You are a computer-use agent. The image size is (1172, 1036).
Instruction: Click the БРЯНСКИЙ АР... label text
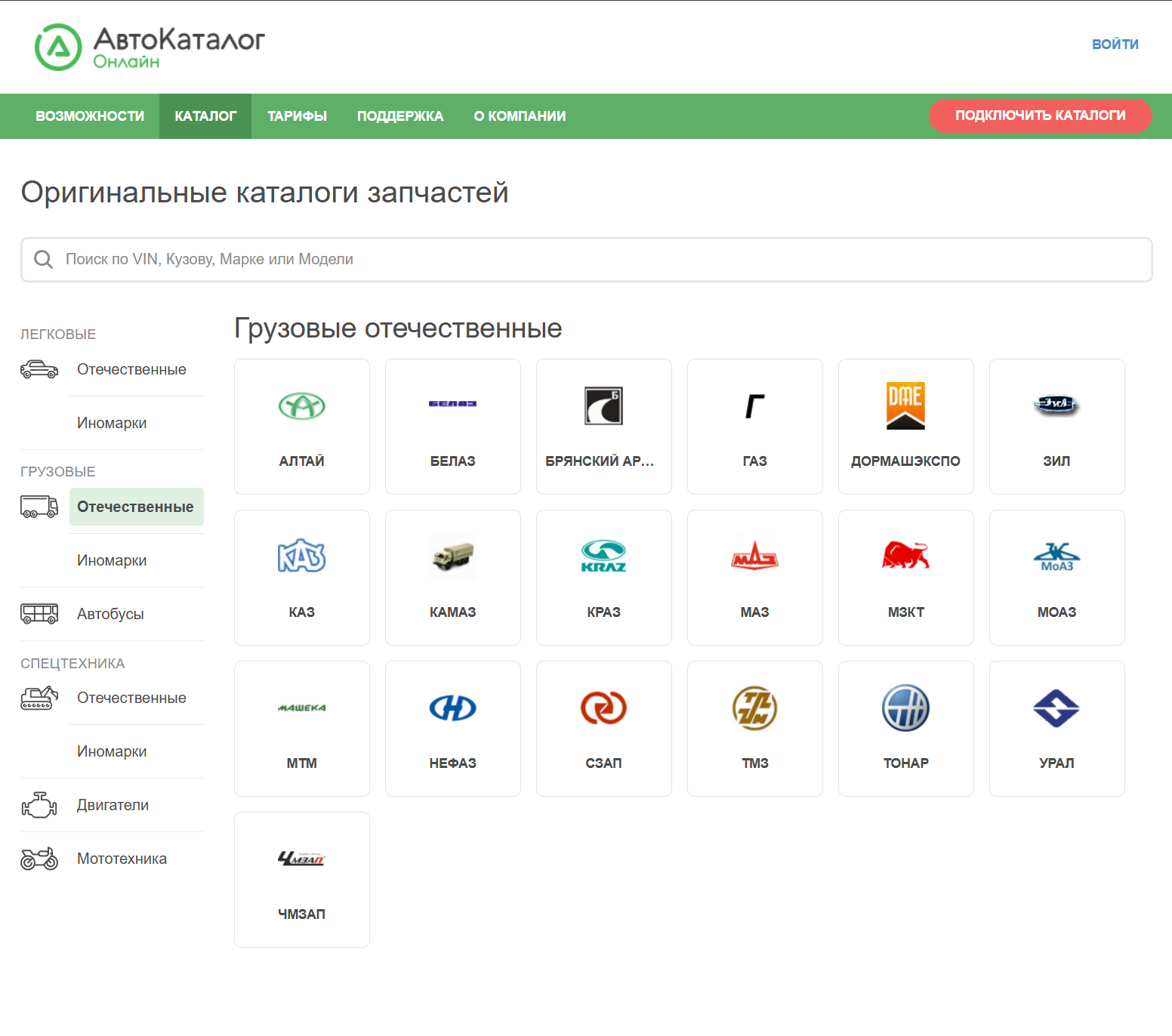click(x=600, y=461)
